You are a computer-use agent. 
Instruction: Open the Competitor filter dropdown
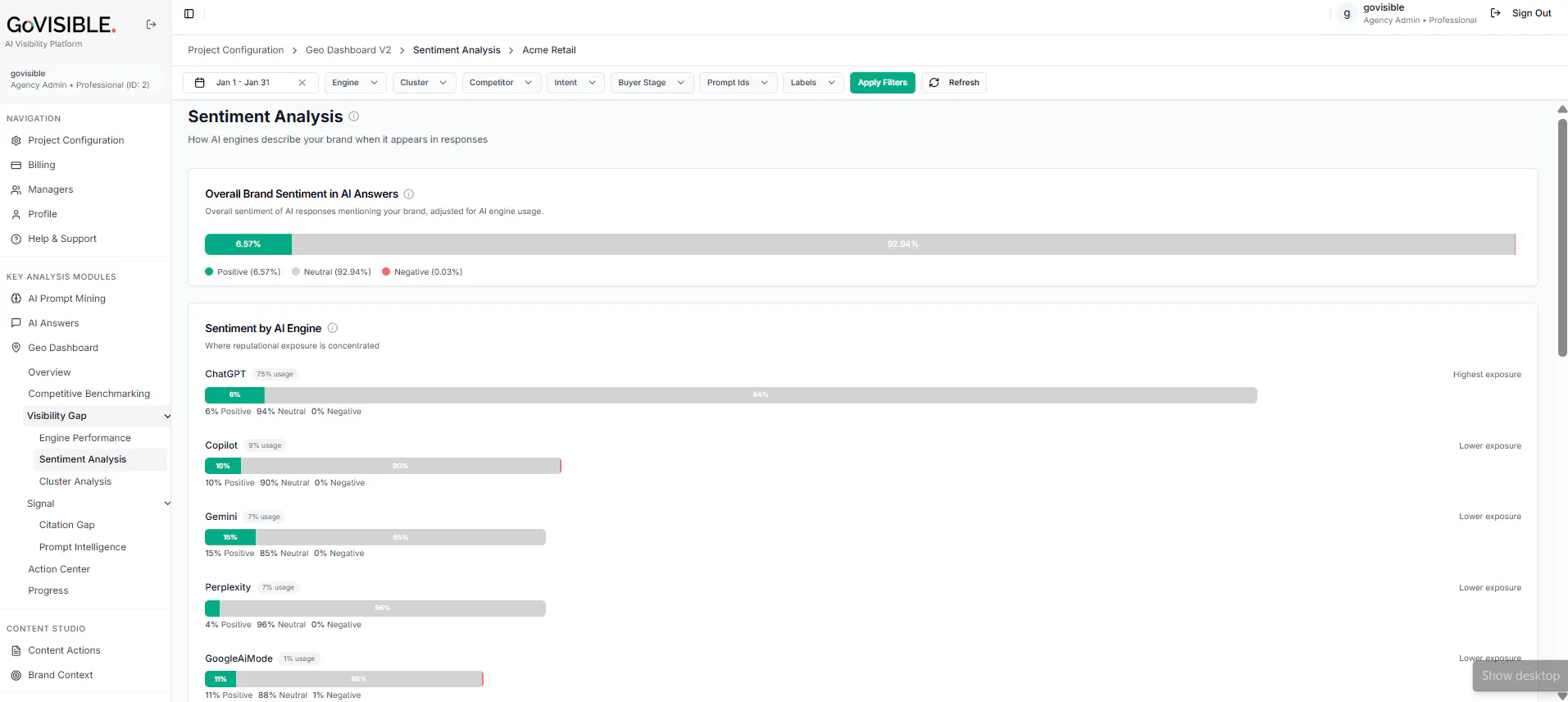coord(501,83)
